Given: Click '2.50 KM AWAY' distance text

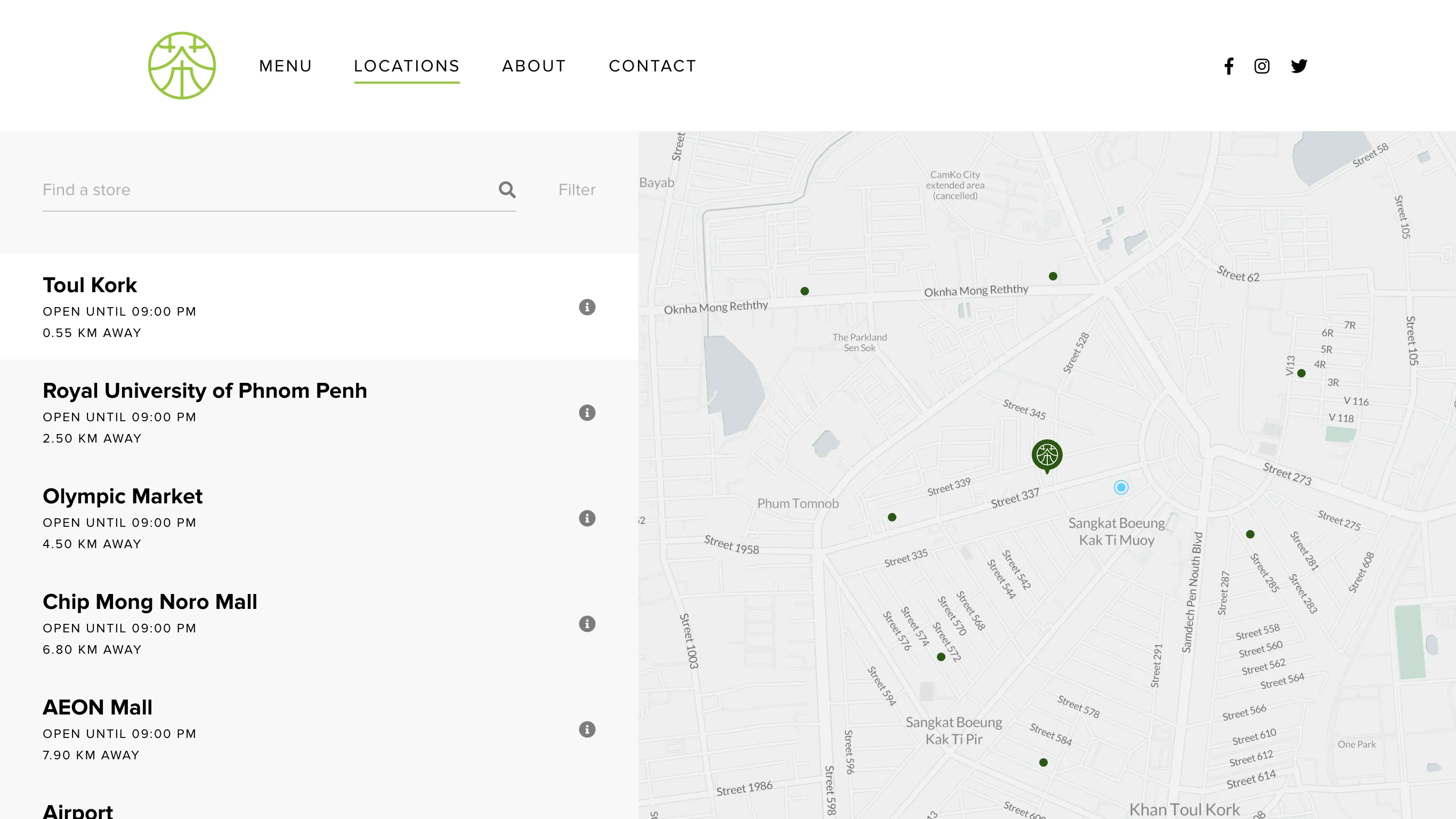Looking at the screenshot, I should coord(92,439).
